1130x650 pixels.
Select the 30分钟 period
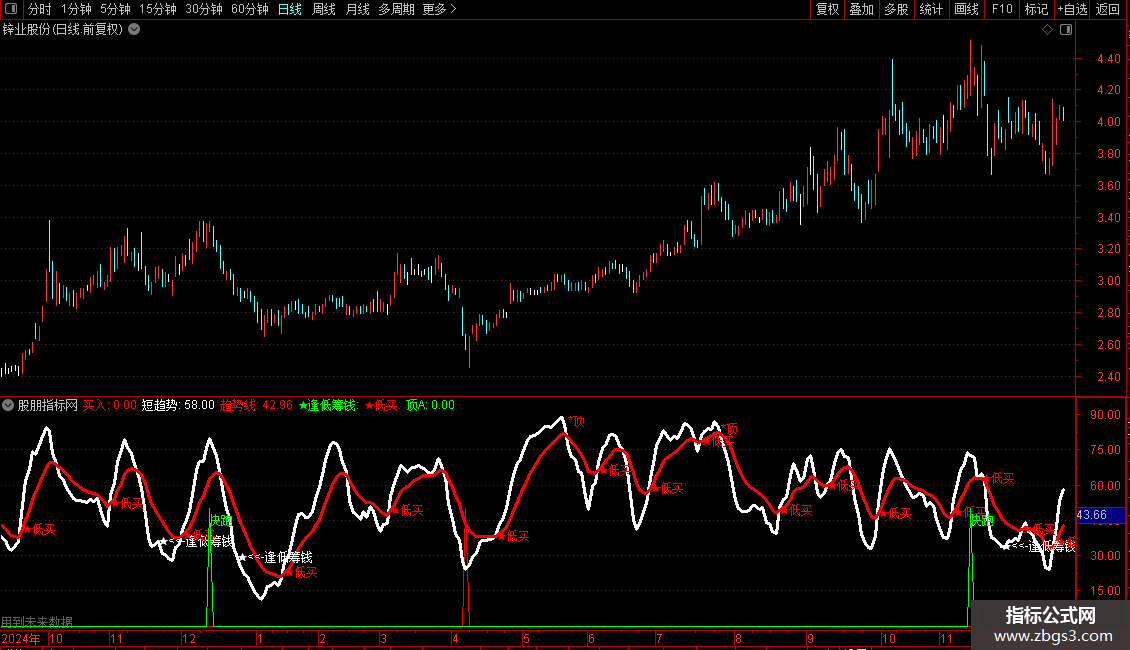click(x=203, y=9)
